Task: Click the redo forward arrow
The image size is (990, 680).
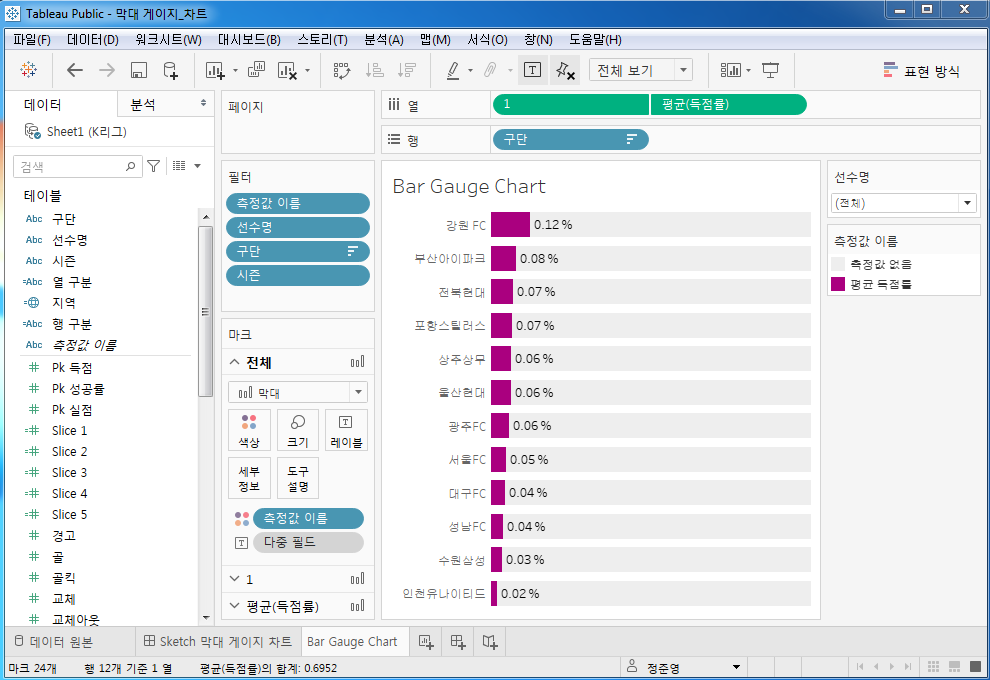Action: click(x=107, y=70)
